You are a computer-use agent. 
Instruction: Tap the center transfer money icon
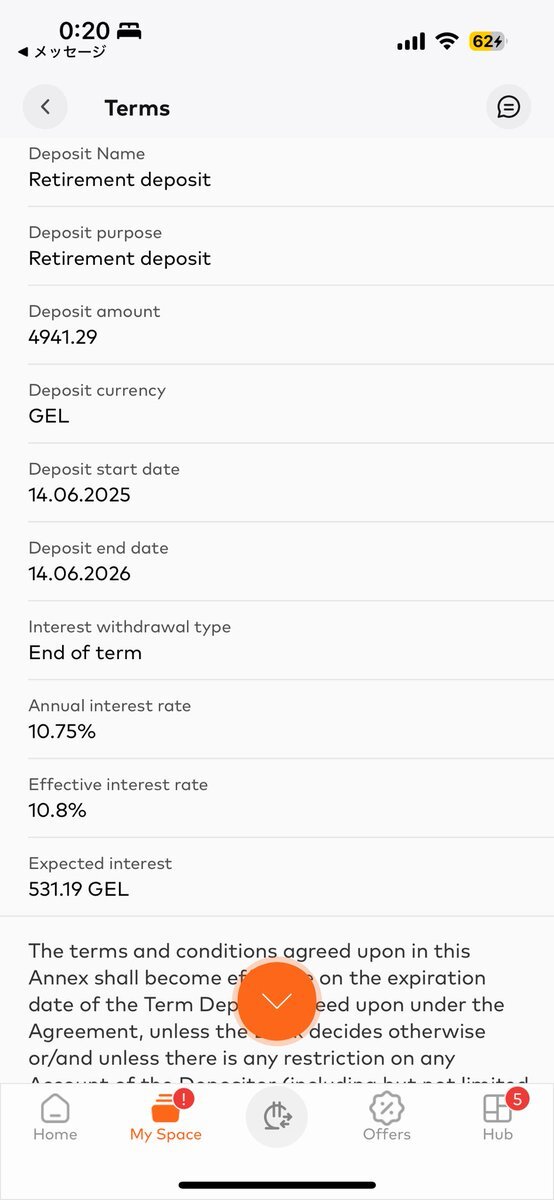277,1117
